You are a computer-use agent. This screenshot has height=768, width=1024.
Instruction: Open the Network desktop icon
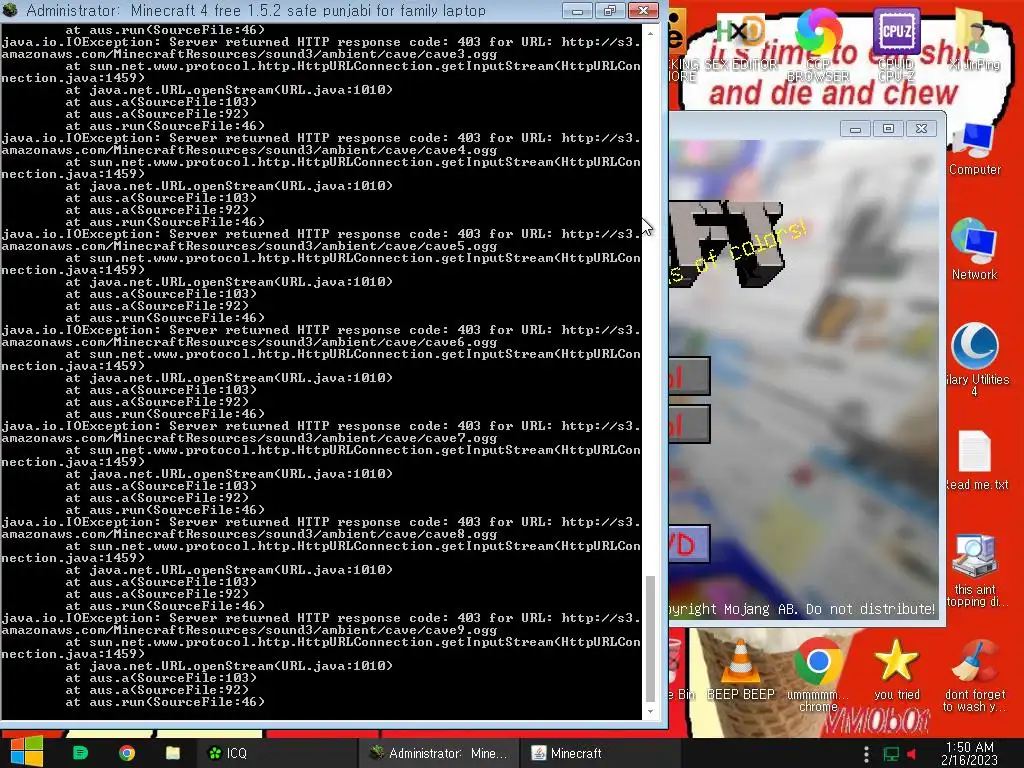point(974,249)
